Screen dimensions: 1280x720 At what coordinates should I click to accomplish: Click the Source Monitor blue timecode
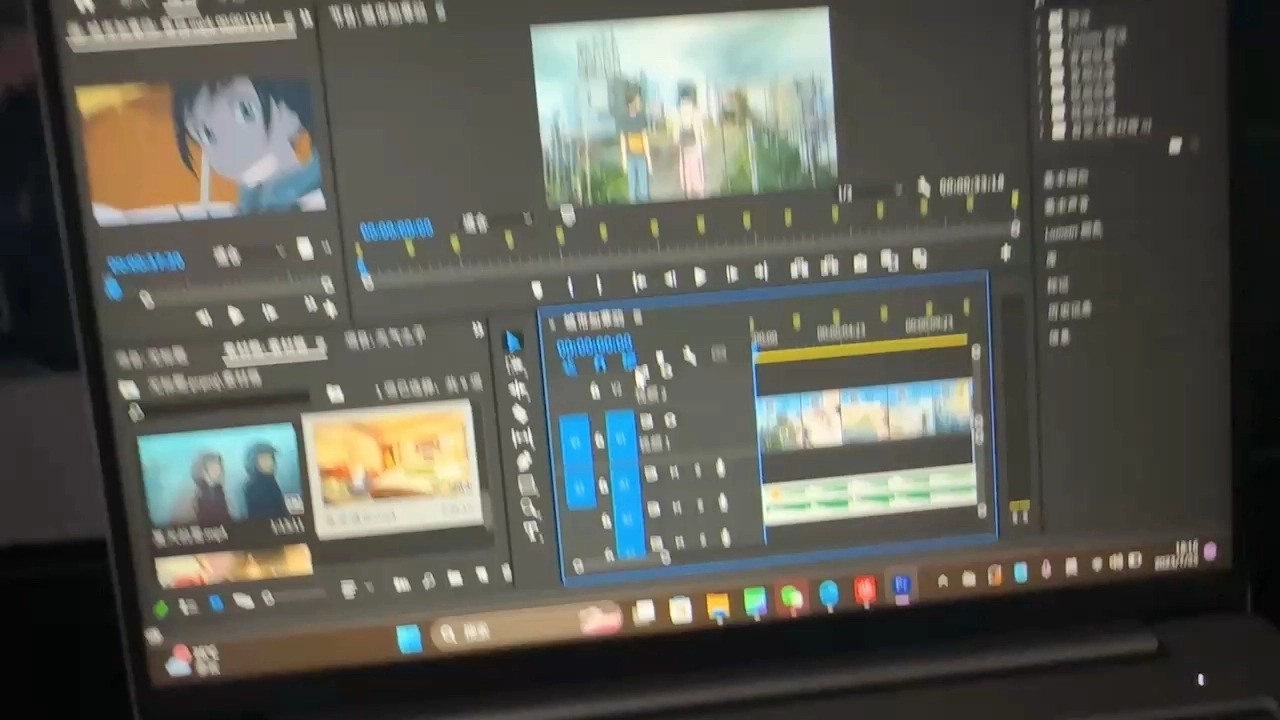tap(146, 263)
